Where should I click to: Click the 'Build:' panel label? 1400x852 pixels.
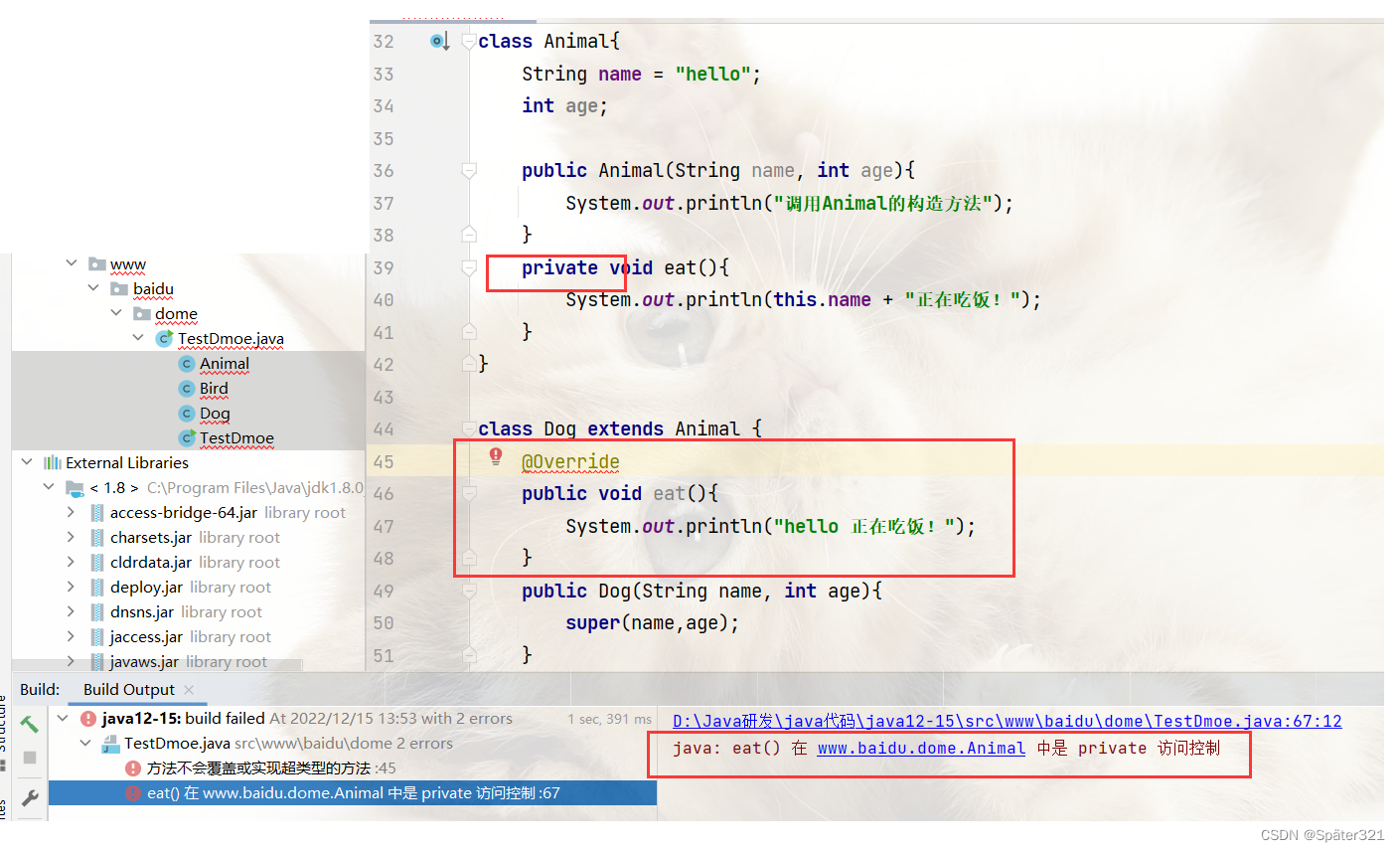pos(40,690)
